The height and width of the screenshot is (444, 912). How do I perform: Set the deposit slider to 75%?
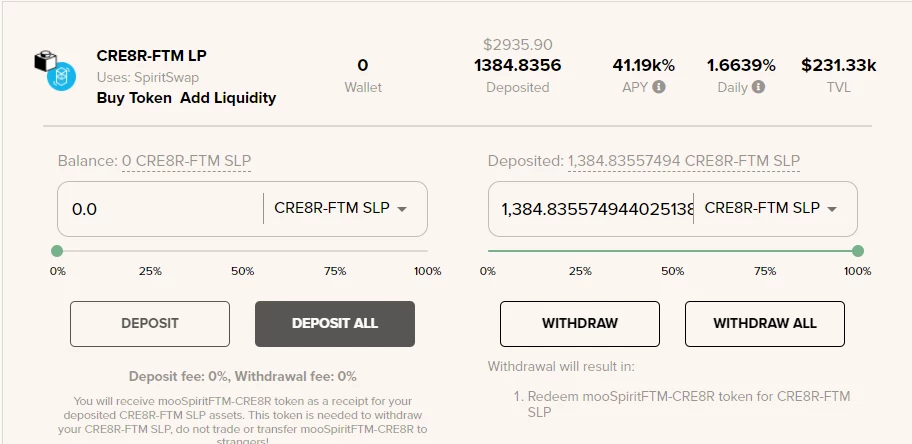coord(335,251)
